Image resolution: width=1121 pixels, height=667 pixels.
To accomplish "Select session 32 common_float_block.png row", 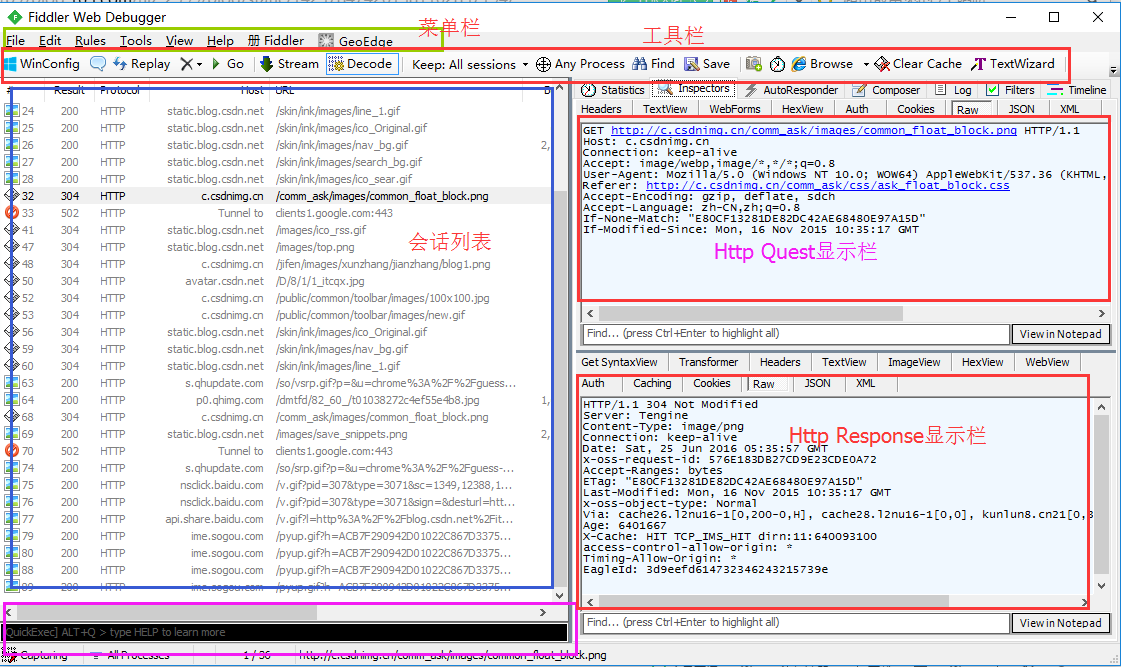I will pyautogui.click(x=277, y=196).
